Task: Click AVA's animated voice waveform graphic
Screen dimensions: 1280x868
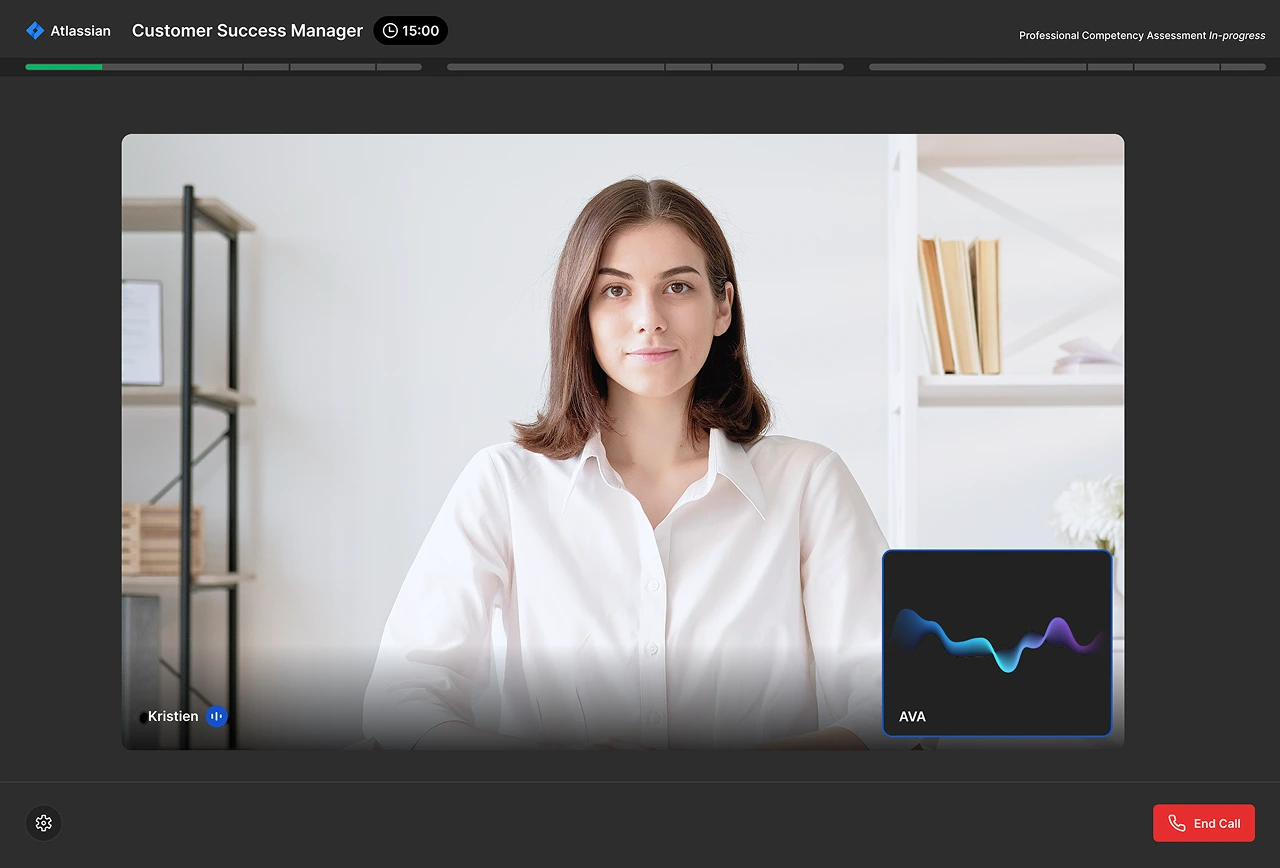Action: 997,637
